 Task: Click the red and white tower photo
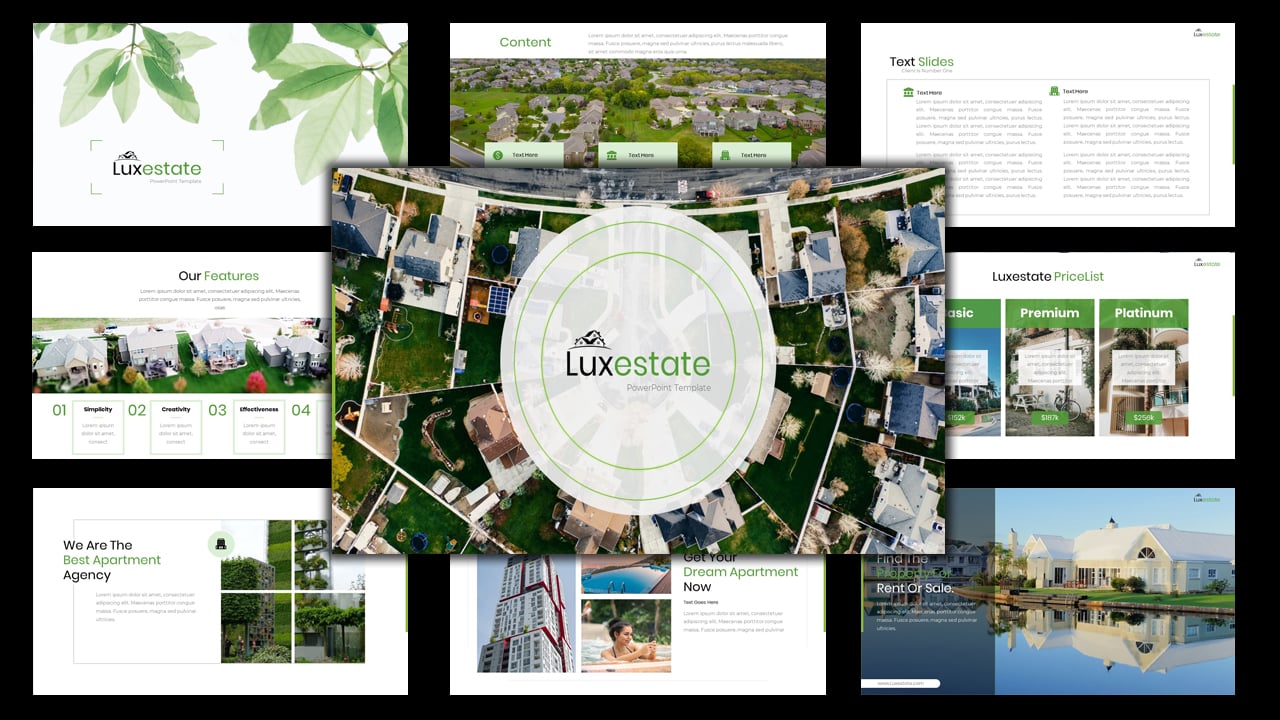(526, 612)
